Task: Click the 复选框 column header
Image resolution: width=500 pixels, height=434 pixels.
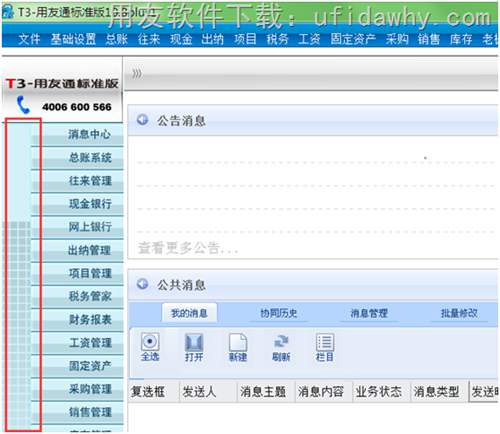Action: pyautogui.click(x=154, y=392)
